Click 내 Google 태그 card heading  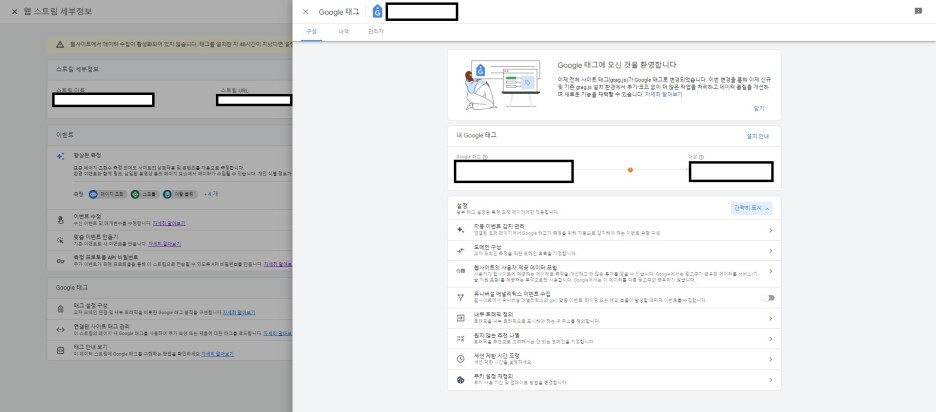click(x=476, y=136)
